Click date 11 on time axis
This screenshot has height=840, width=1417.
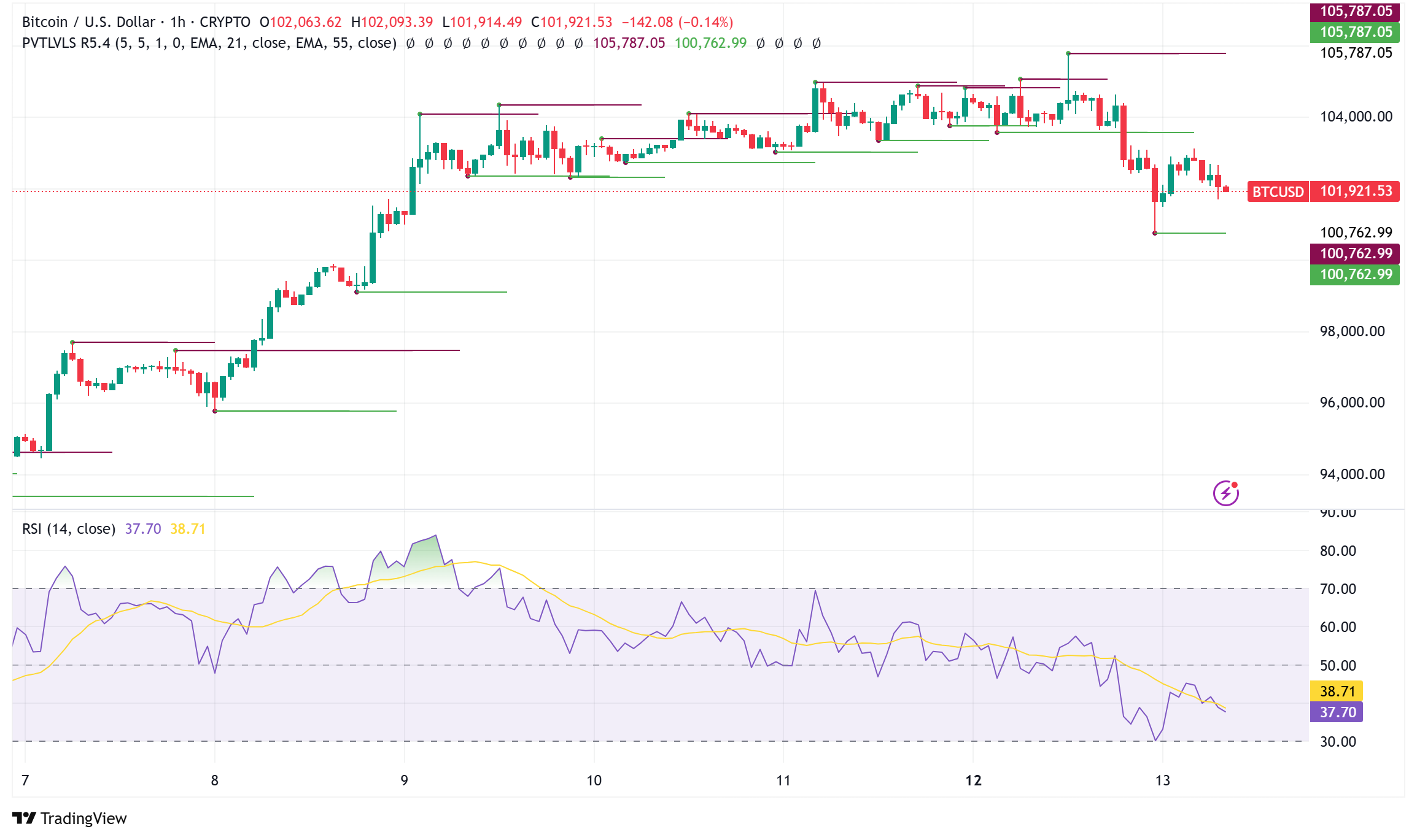(783, 780)
